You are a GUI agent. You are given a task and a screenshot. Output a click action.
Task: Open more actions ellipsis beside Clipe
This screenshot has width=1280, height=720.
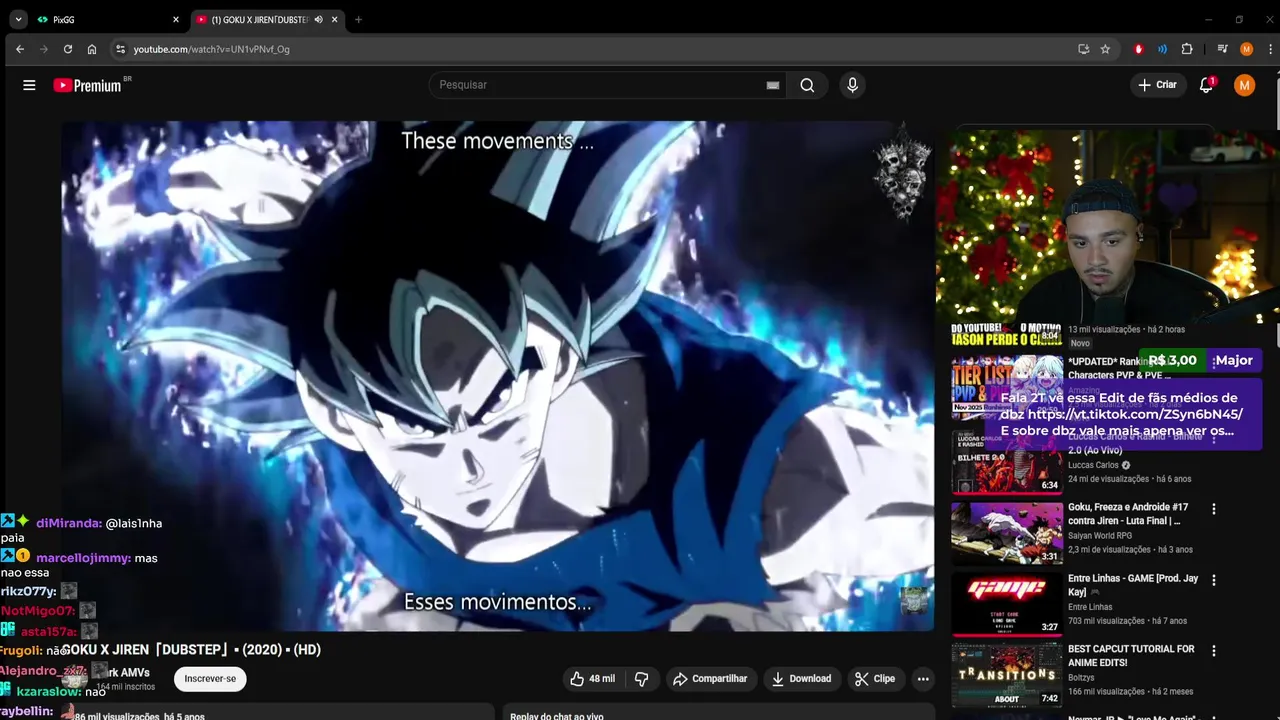(x=923, y=678)
